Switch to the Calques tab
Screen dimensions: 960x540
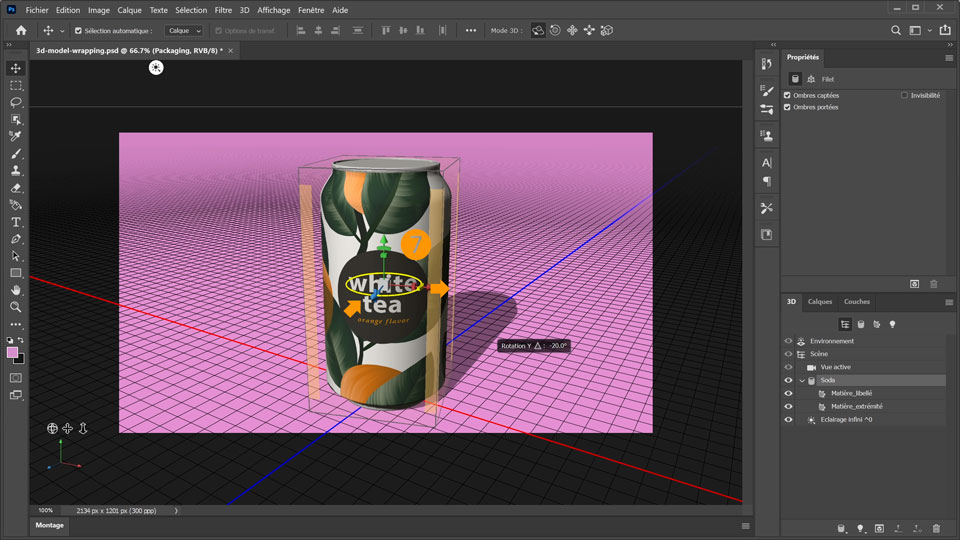pos(820,301)
